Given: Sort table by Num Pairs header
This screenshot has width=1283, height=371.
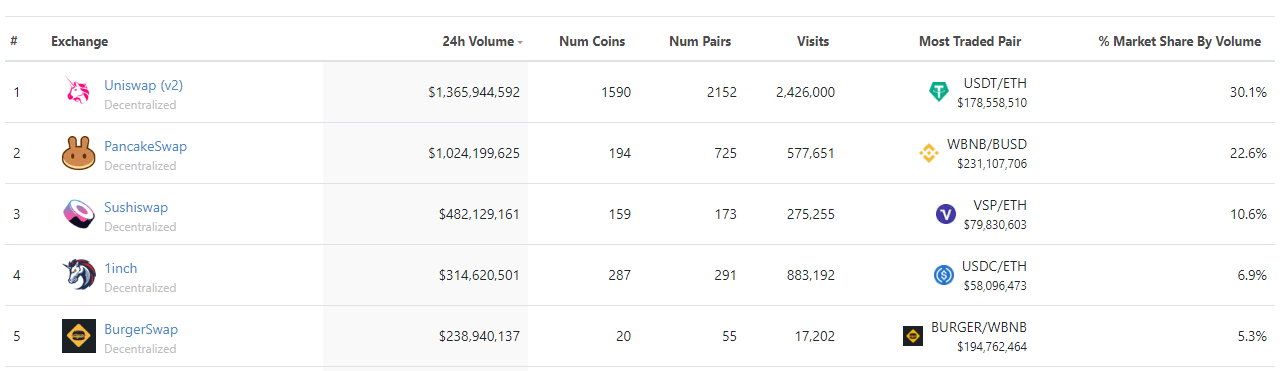Looking at the screenshot, I should (x=700, y=41).
